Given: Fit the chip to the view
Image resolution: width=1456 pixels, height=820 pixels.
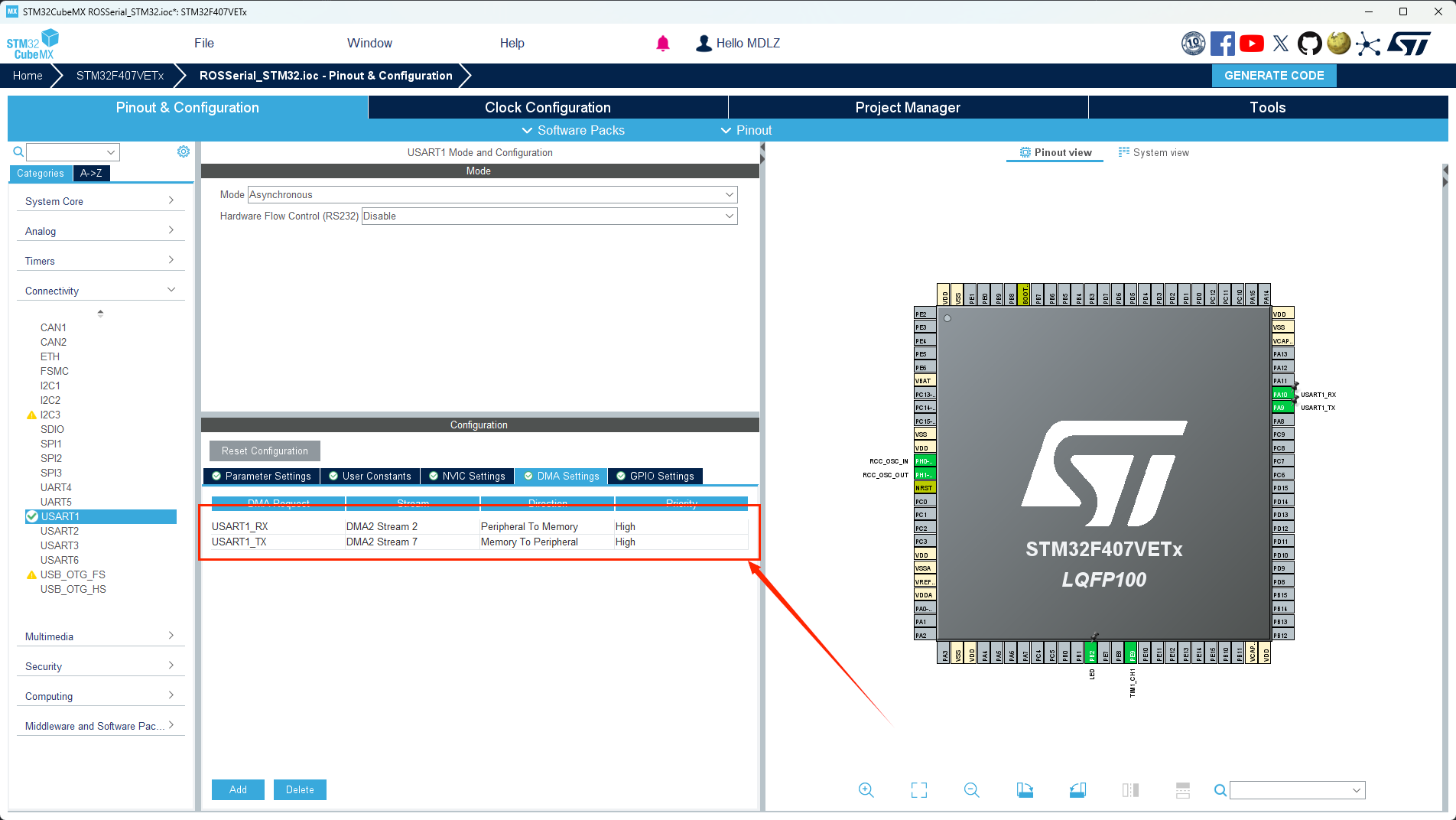Looking at the screenshot, I should click(x=919, y=790).
